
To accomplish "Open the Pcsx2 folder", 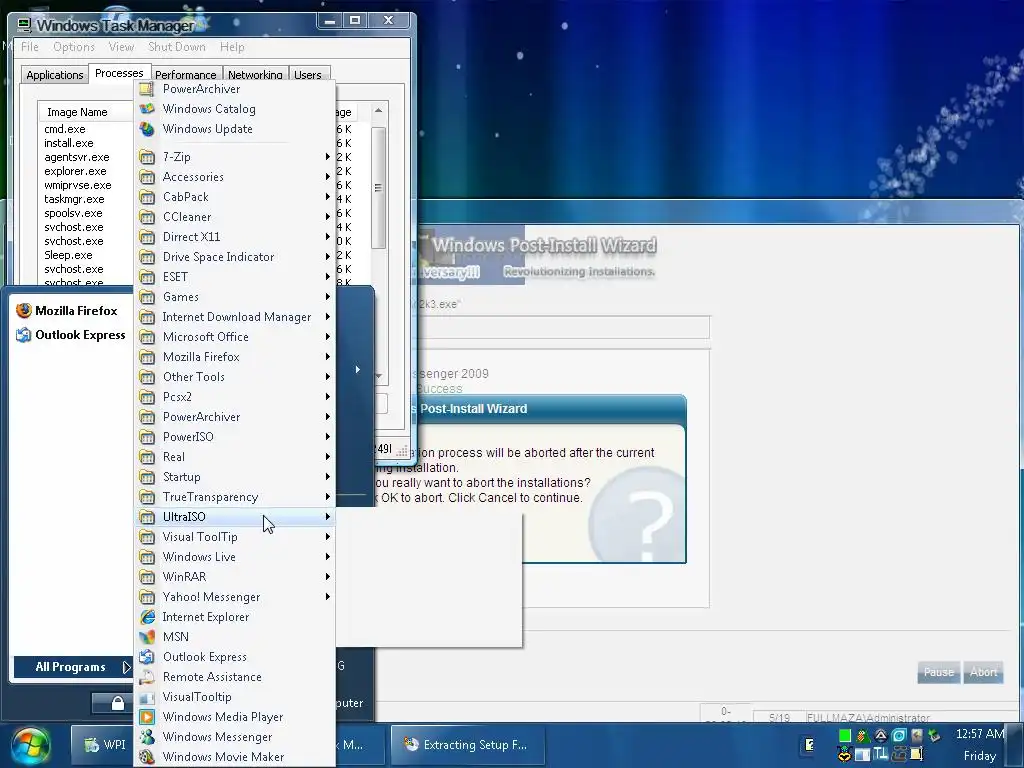I will click(235, 397).
